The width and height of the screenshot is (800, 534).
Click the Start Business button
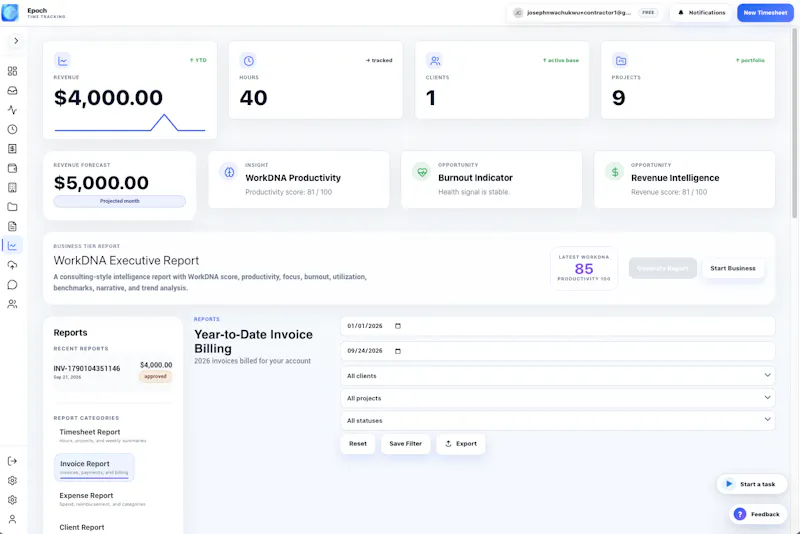(733, 268)
